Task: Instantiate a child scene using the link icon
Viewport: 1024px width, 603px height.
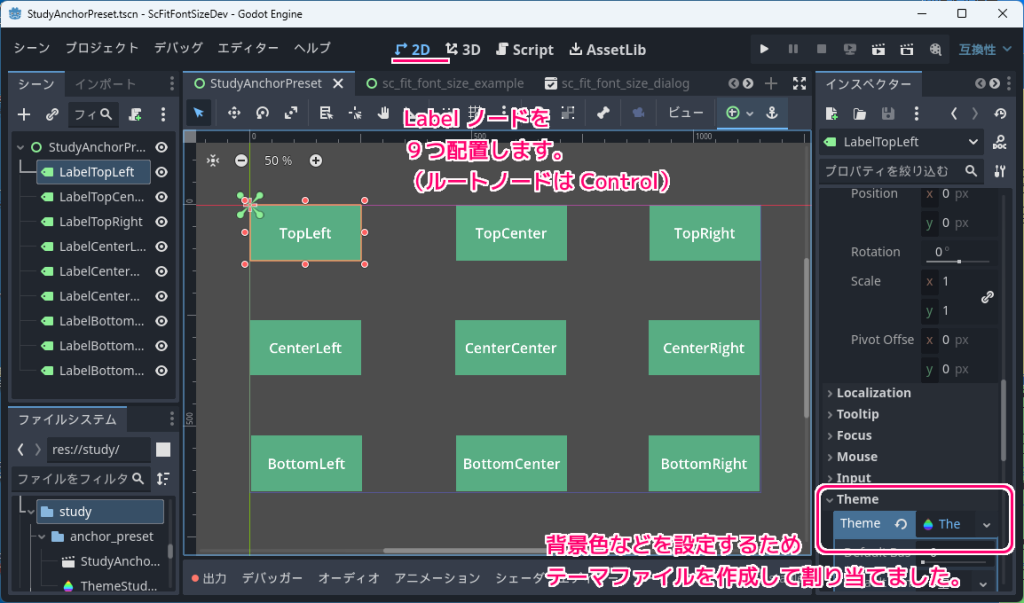Action: [52, 114]
